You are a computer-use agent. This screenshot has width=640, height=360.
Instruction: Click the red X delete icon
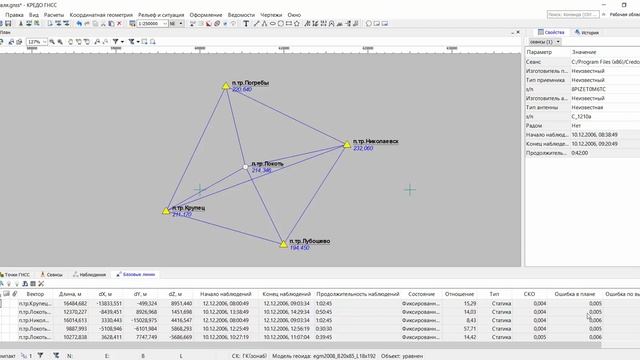pyautogui.click(x=119, y=24)
